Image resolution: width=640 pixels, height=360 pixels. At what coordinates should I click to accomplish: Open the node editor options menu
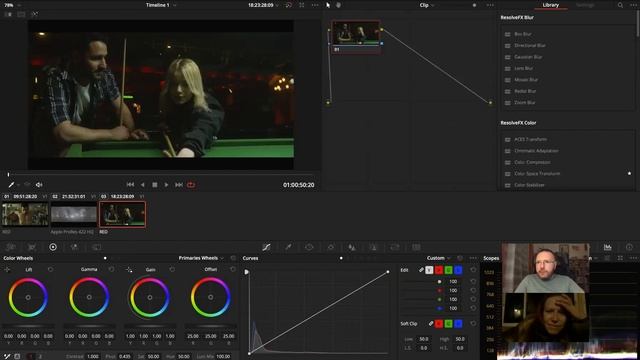pos(490,5)
